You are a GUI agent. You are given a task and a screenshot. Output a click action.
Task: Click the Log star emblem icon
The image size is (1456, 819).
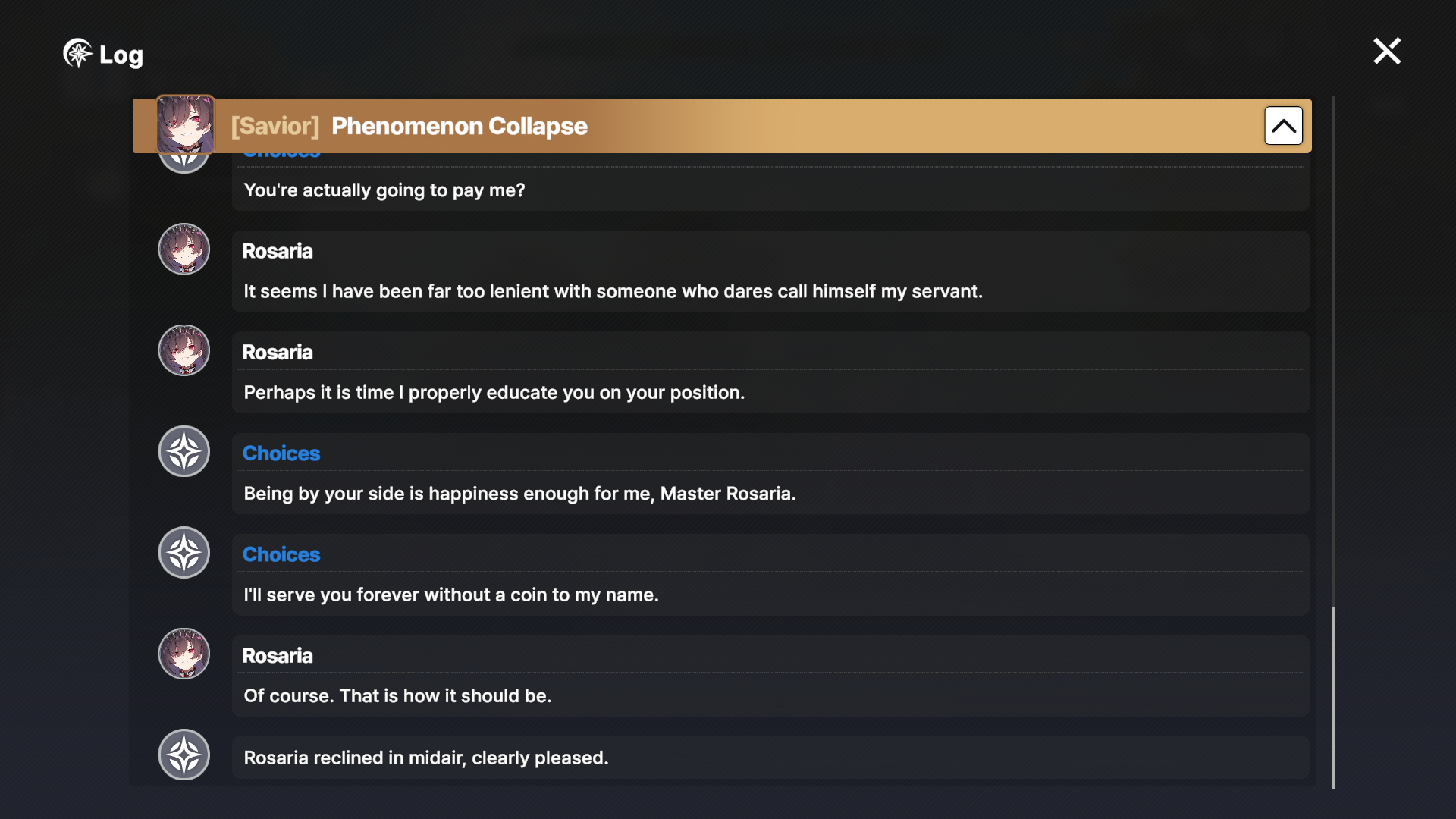click(77, 54)
